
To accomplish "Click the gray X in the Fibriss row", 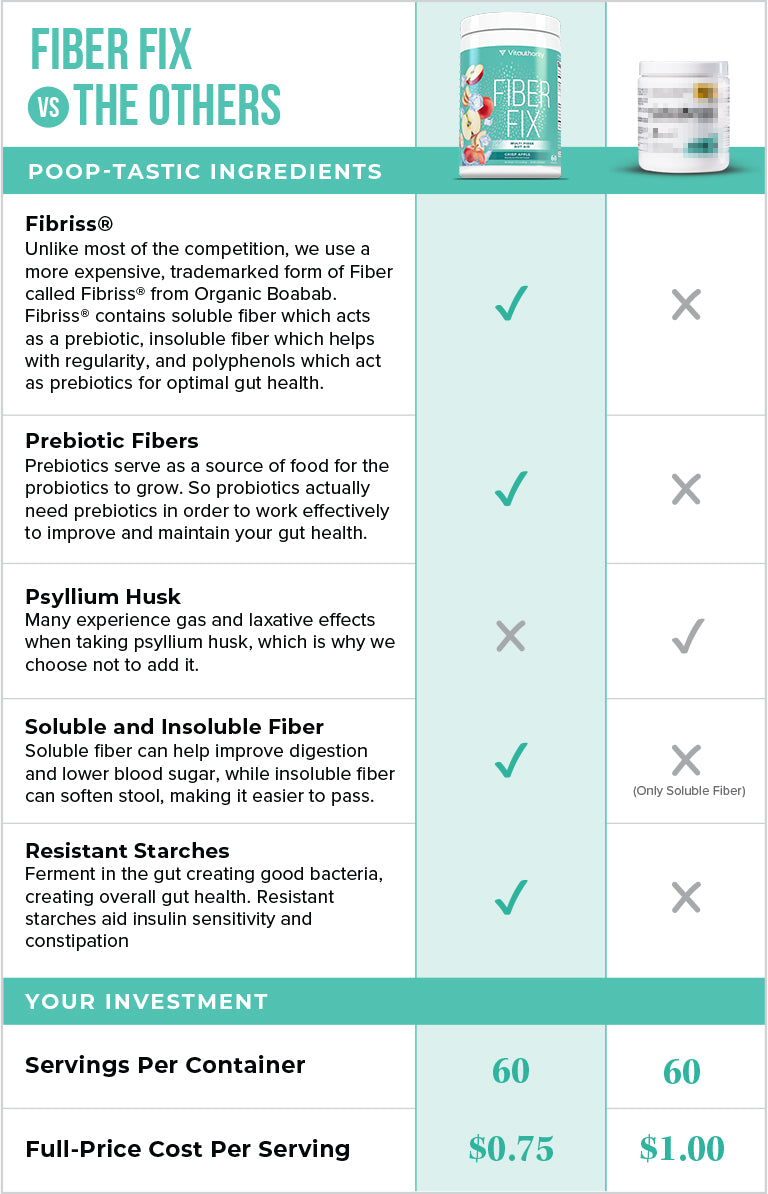I will [x=686, y=304].
